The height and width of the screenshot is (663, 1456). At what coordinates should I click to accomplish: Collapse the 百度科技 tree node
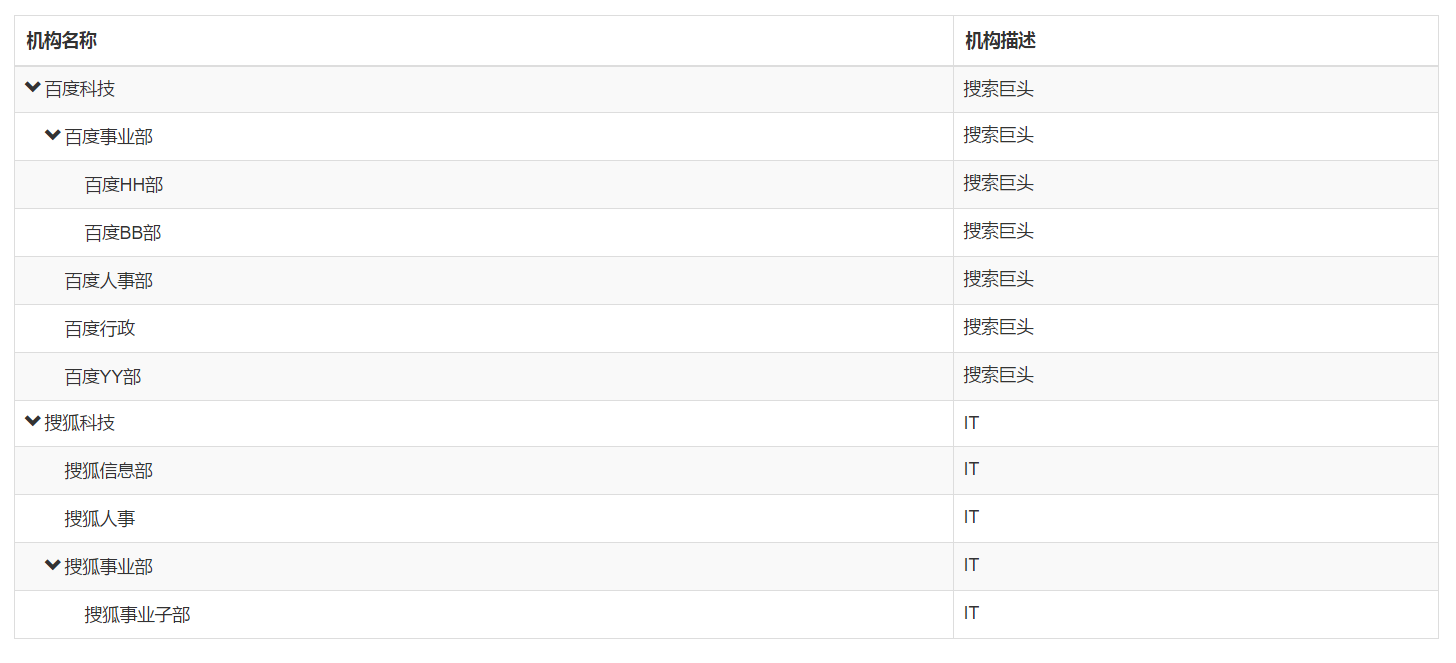pyautogui.click(x=33, y=88)
